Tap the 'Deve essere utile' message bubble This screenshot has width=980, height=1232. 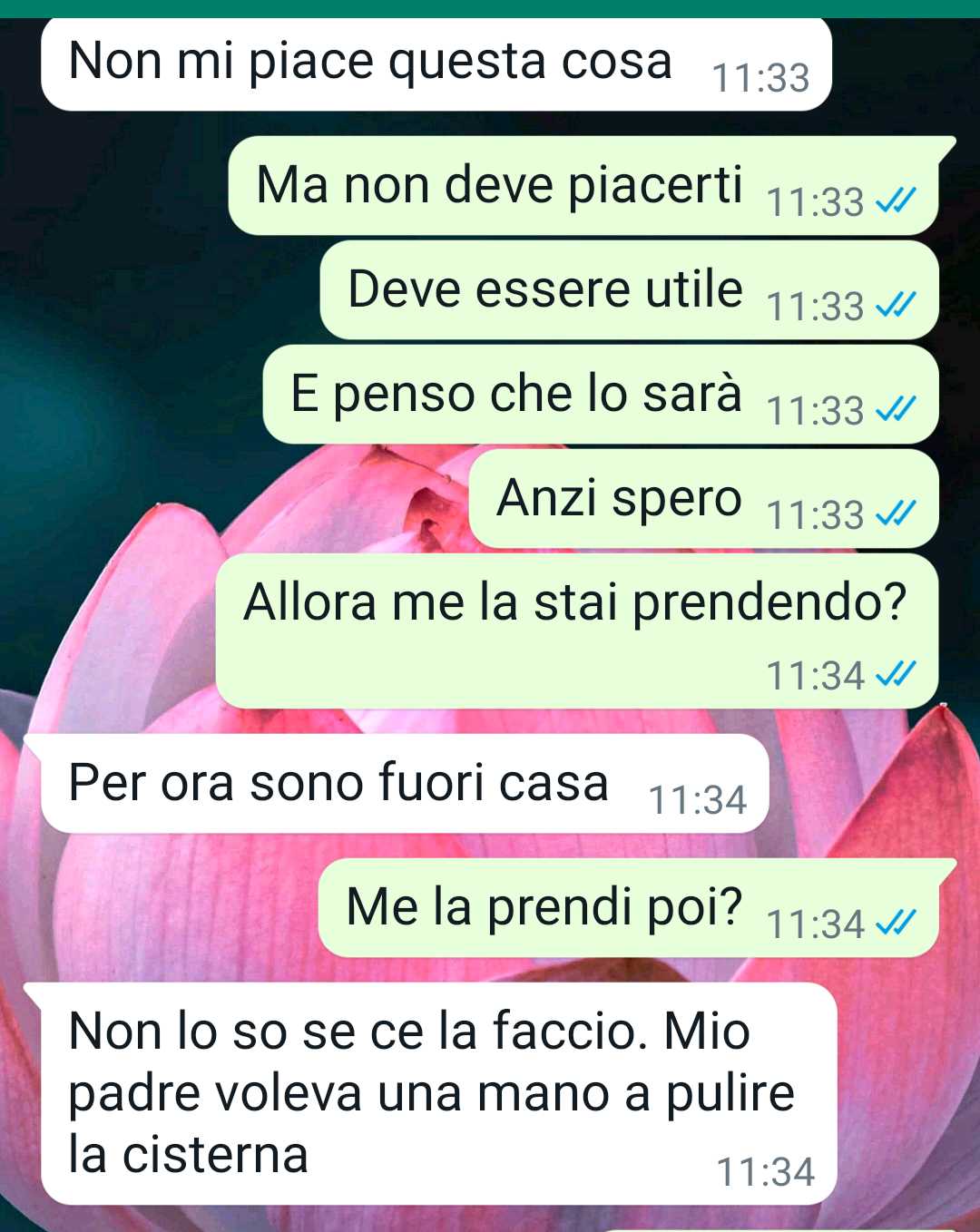pyautogui.click(x=629, y=289)
